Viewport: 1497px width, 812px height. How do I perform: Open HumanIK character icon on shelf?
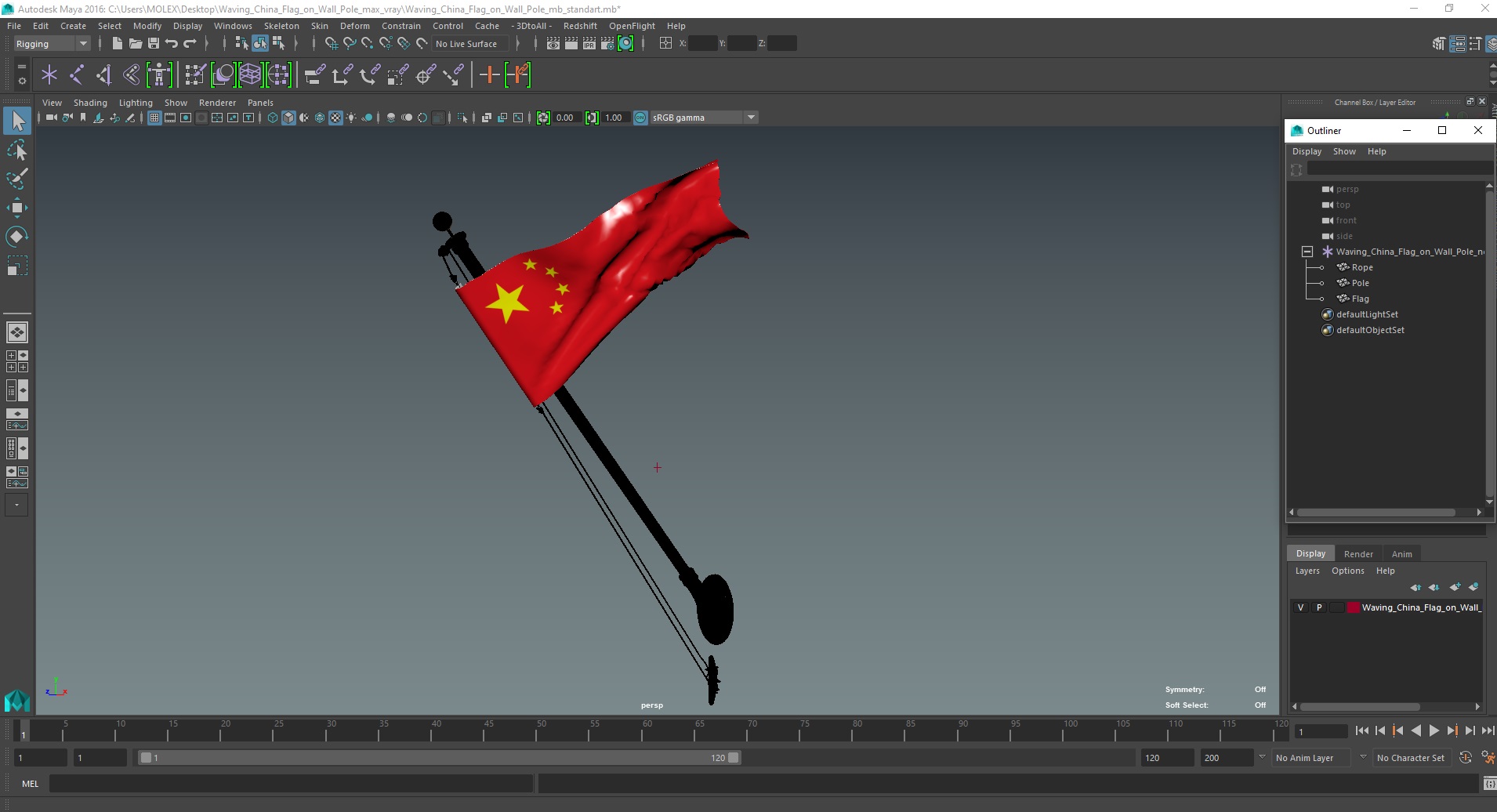(x=159, y=75)
